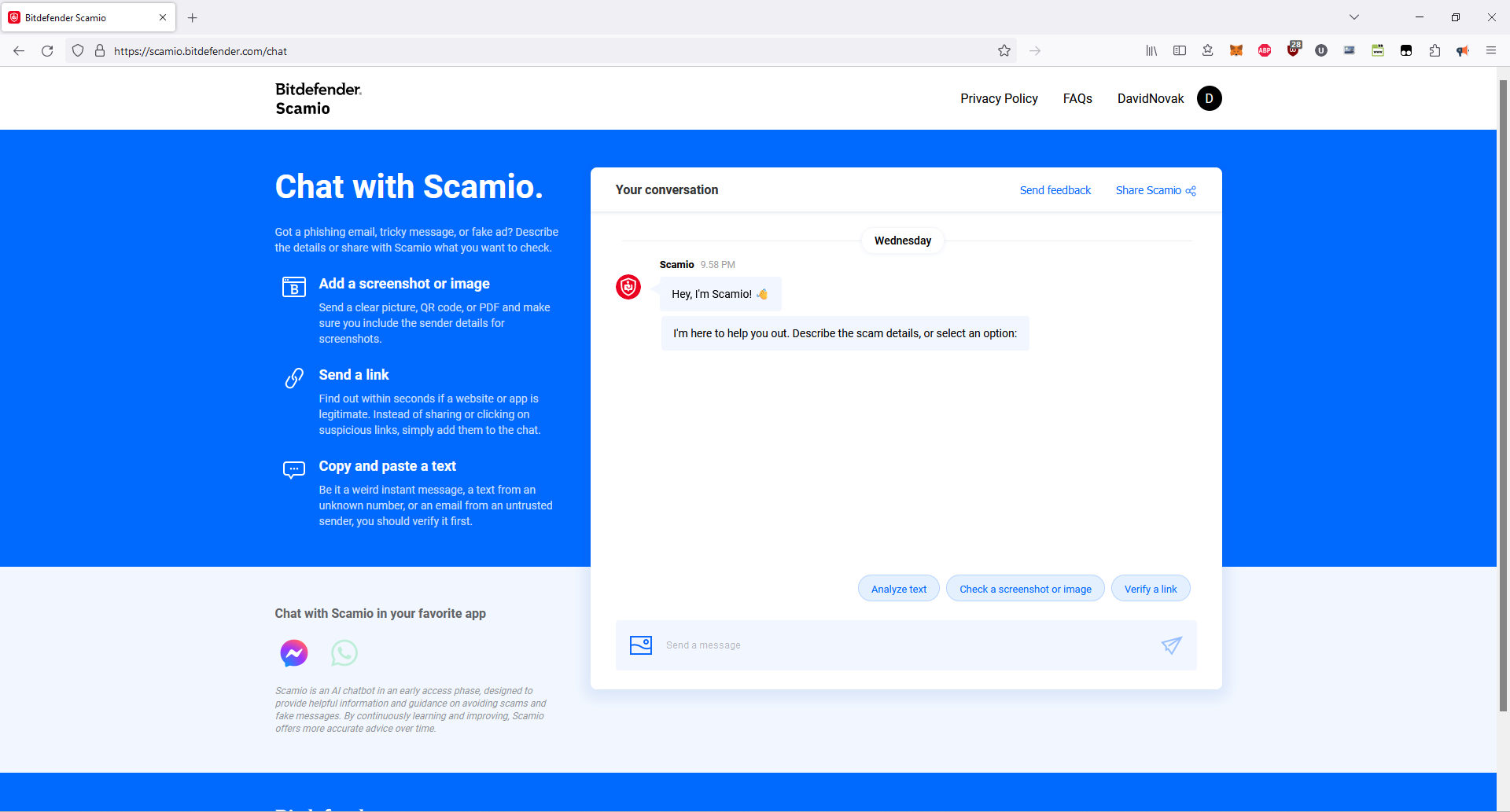Reload the Scamio page
1510x812 pixels.
tap(47, 51)
